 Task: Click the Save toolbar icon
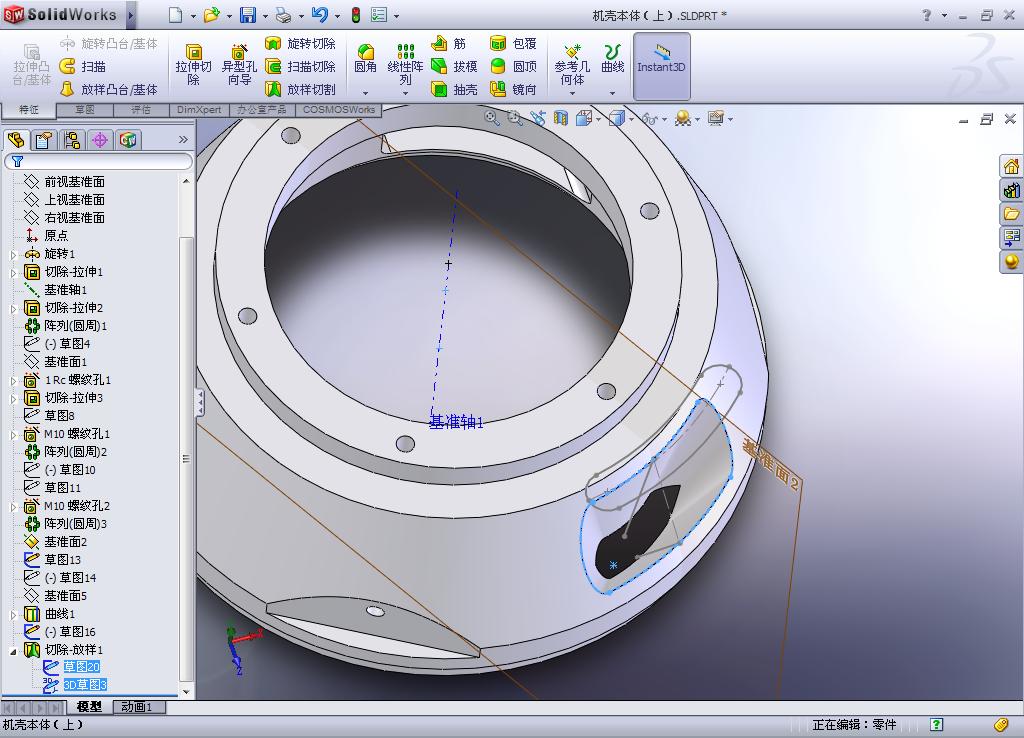248,15
